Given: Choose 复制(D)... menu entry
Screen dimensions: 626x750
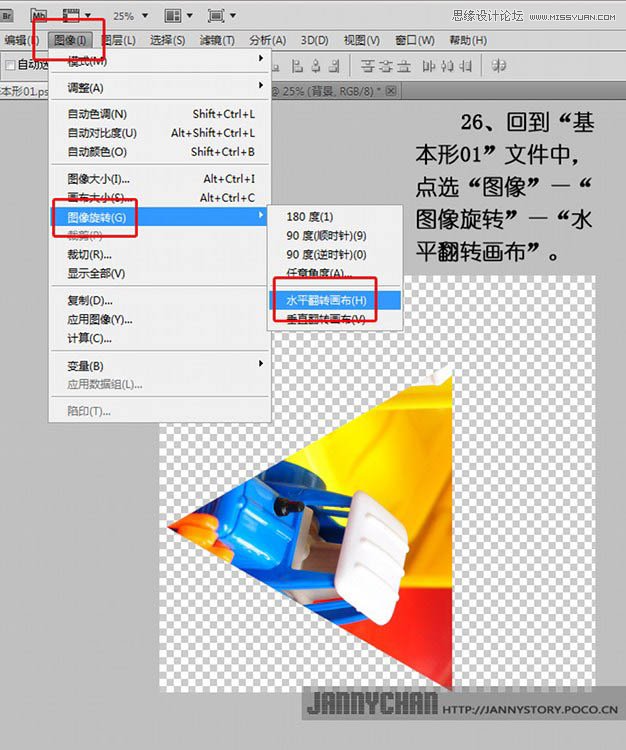Looking at the screenshot, I should tap(160, 301).
